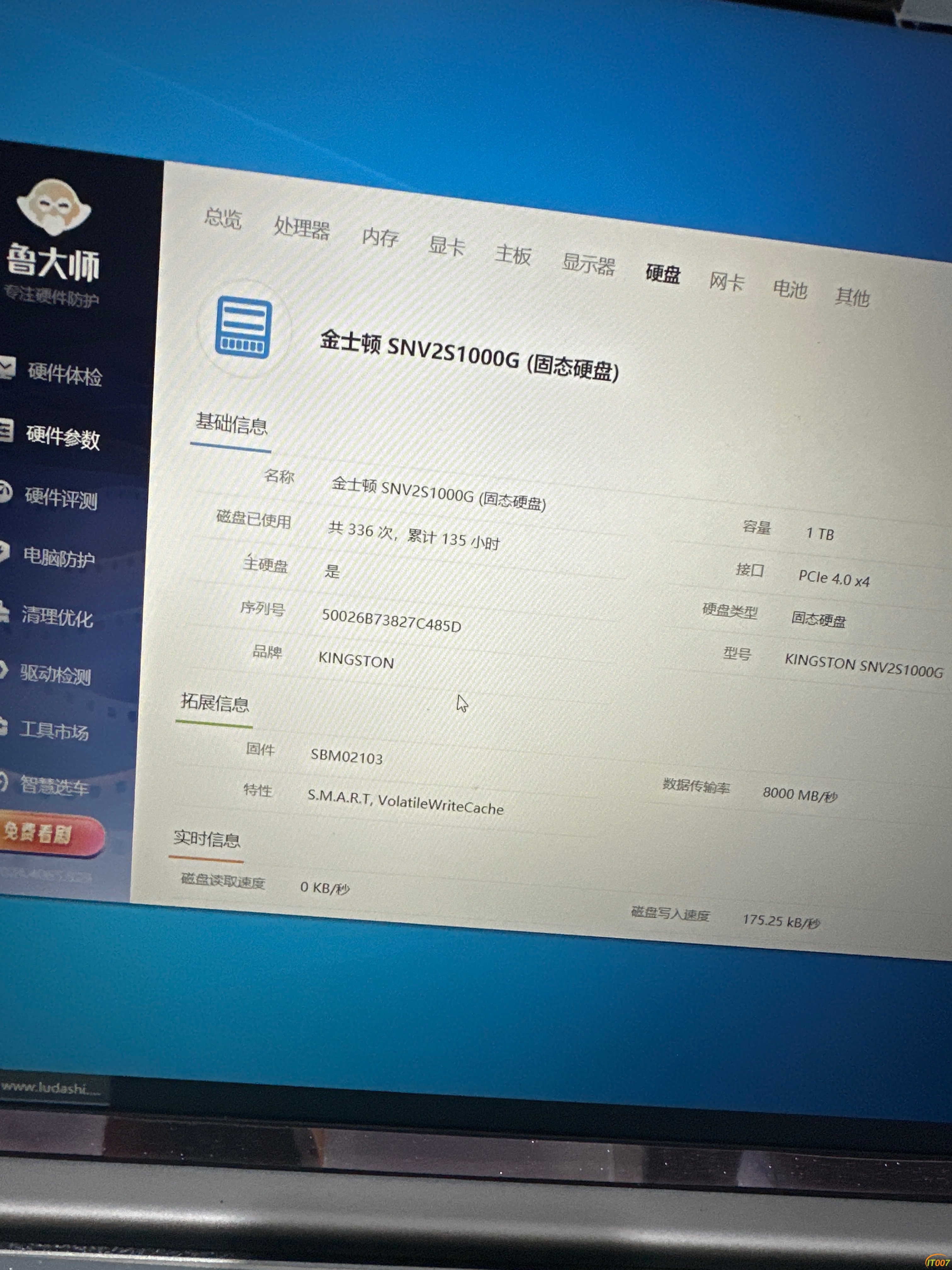
Task: Switch to the 电池 tab
Action: point(790,289)
